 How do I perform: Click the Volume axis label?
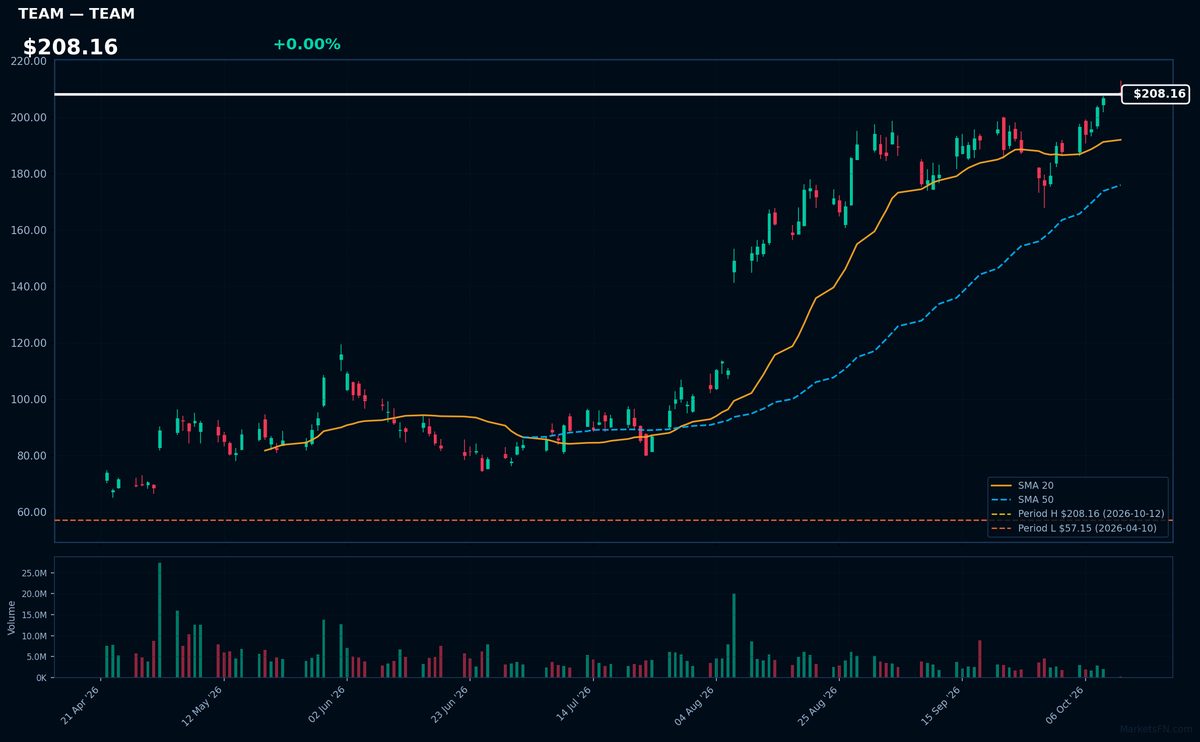[x=11, y=617]
